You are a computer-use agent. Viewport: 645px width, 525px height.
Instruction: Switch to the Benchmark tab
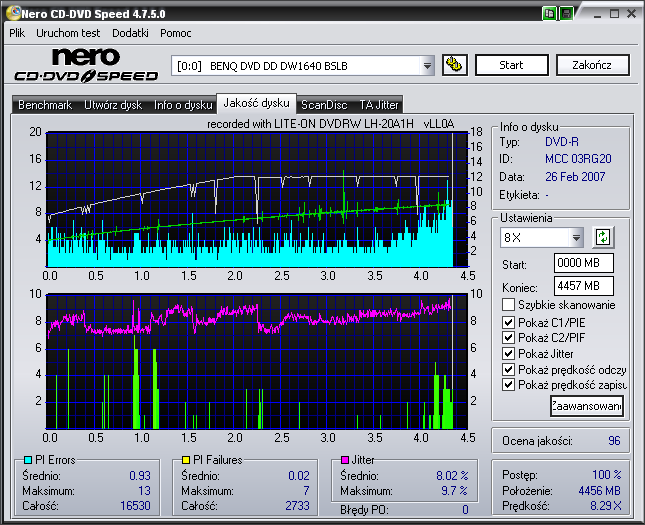click(x=45, y=105)
